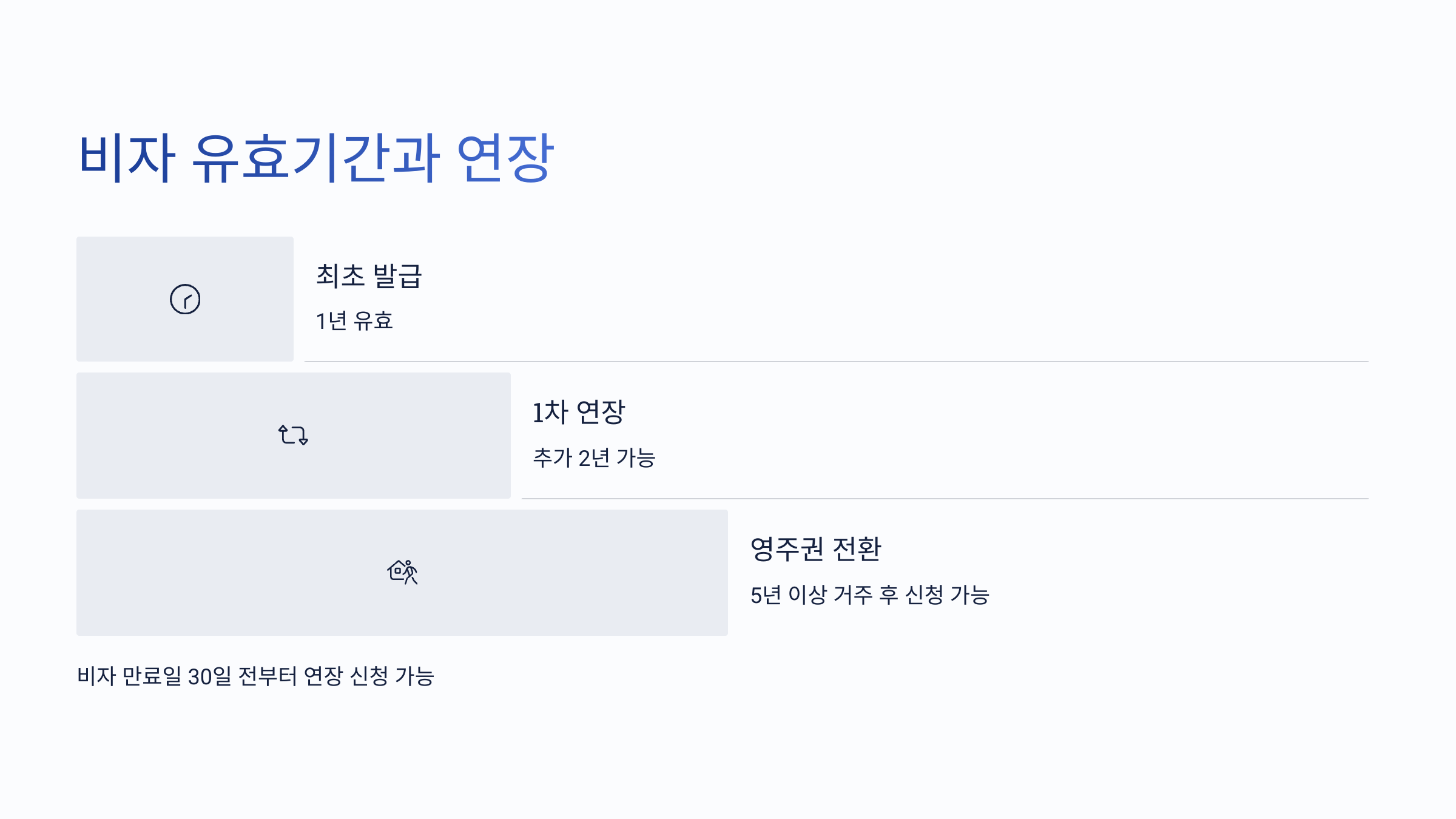Viewport: 1456px width, 819px height.
Task: Click the 최초 발급 heading
Action: tap(369, 276)
